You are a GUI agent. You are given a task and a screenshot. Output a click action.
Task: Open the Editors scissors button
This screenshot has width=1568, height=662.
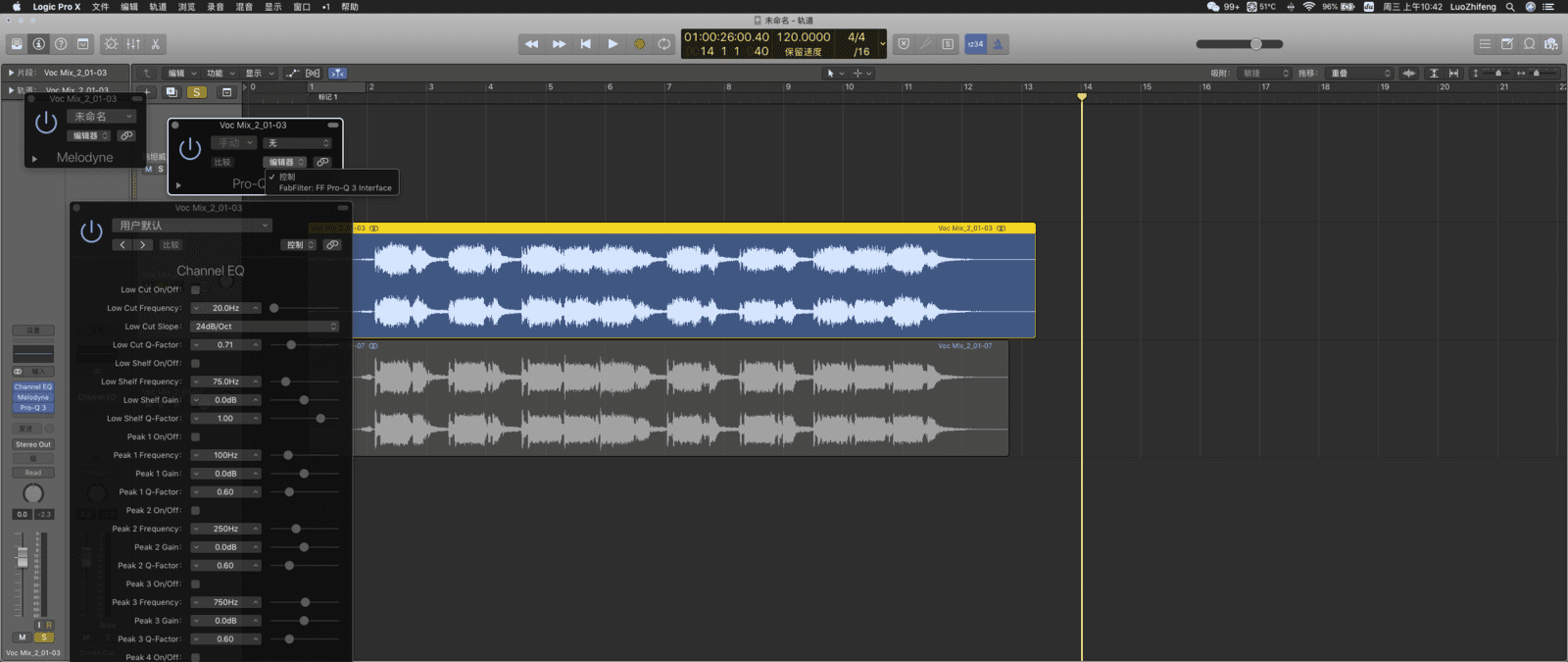pyautogui.click(x=155, y=44)
